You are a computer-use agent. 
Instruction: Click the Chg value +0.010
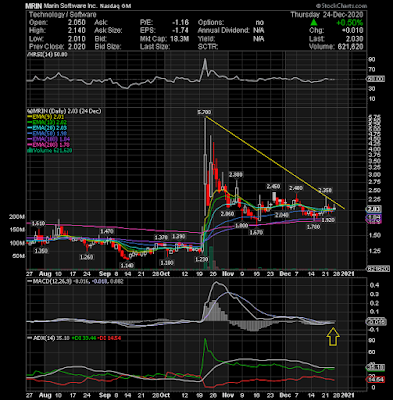(352, 30)
